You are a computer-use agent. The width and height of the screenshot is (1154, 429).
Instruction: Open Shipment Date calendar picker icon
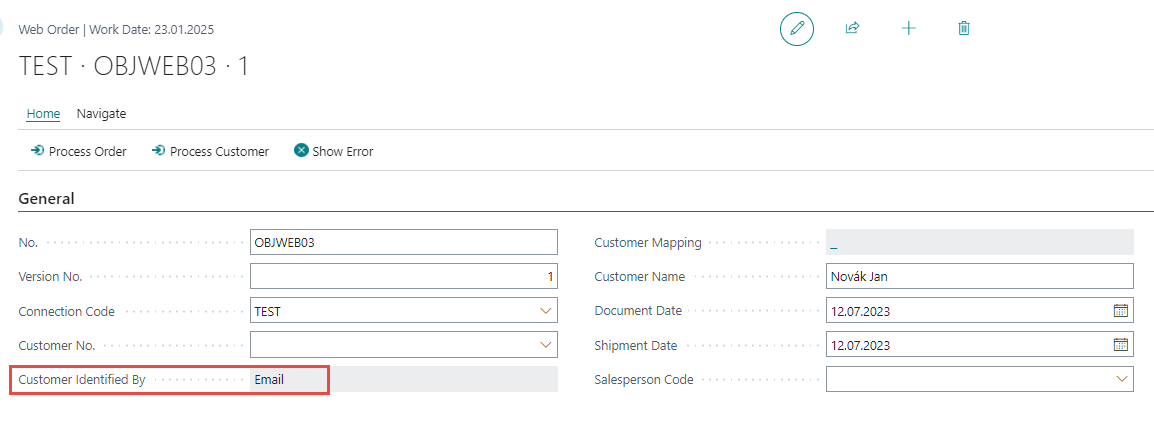pos(1121,345)
